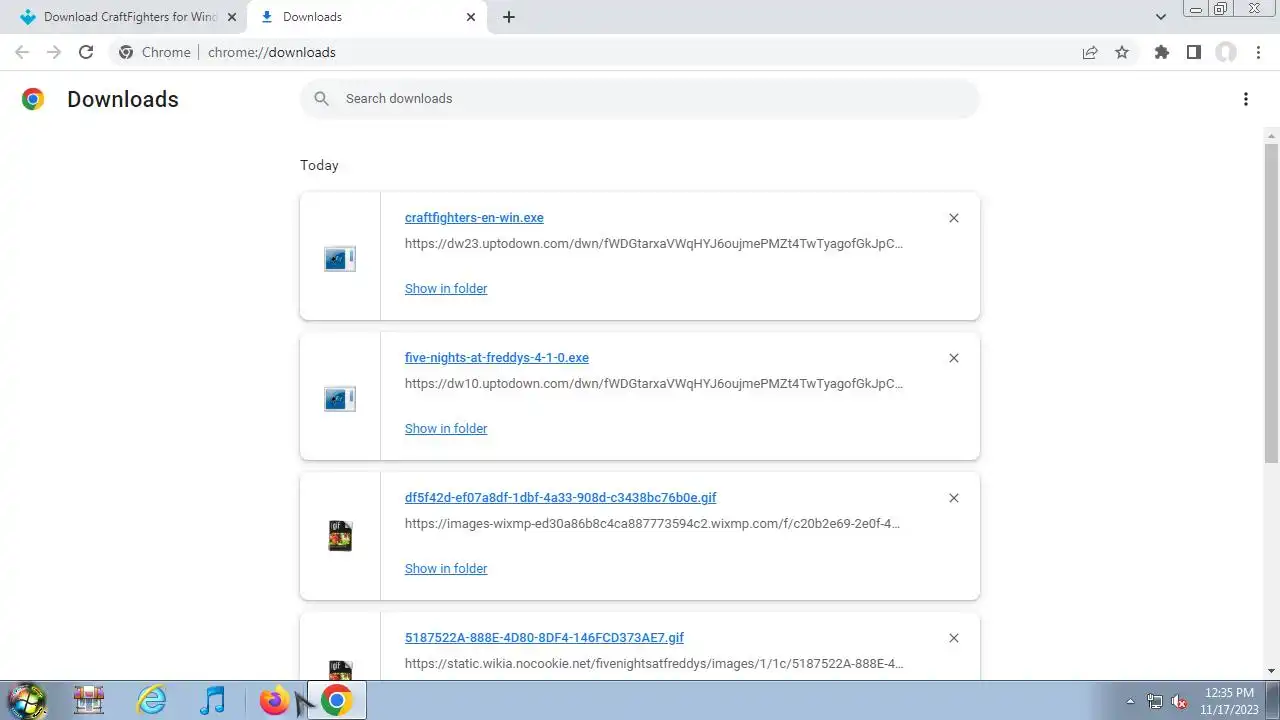This screenshot has height=720, width=1280.
Task: Click the Today date heading
Action: click(319, 165)
